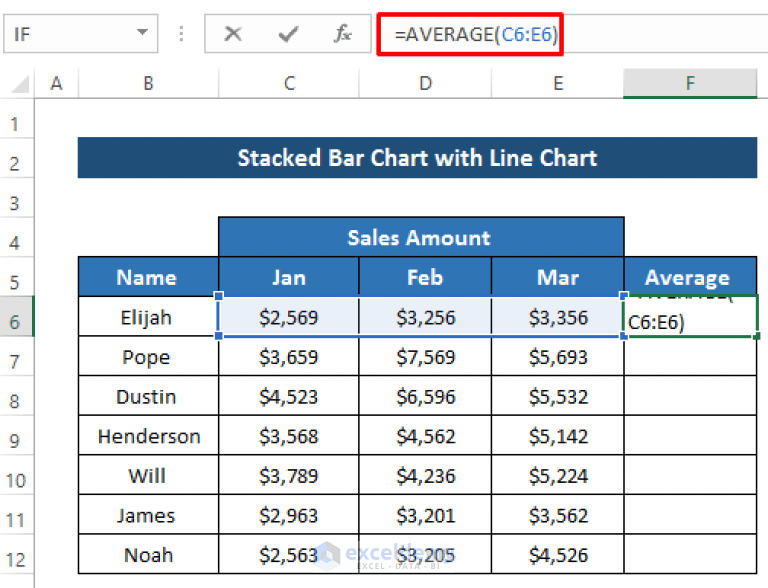Click active cell F6 showing C6:E6)
The width and height of the screenshot is (768, 588).
pyautogui.click(x=691, y=317)
